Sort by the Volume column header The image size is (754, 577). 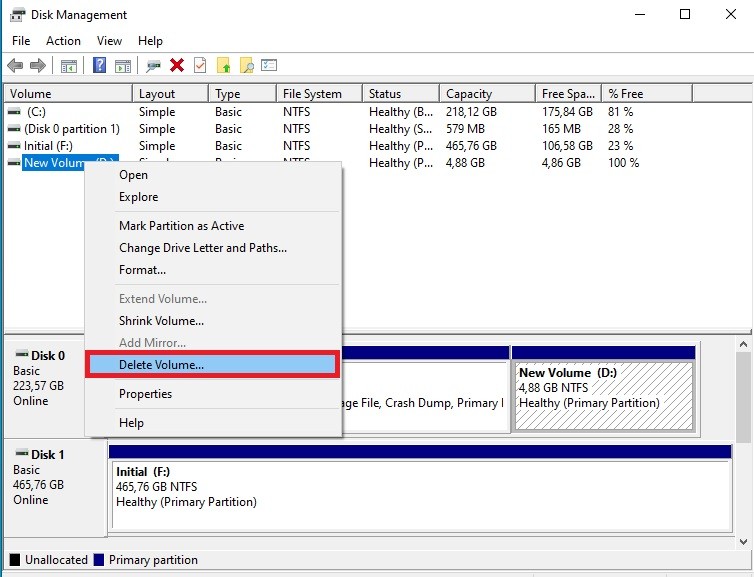pos(68,93)
